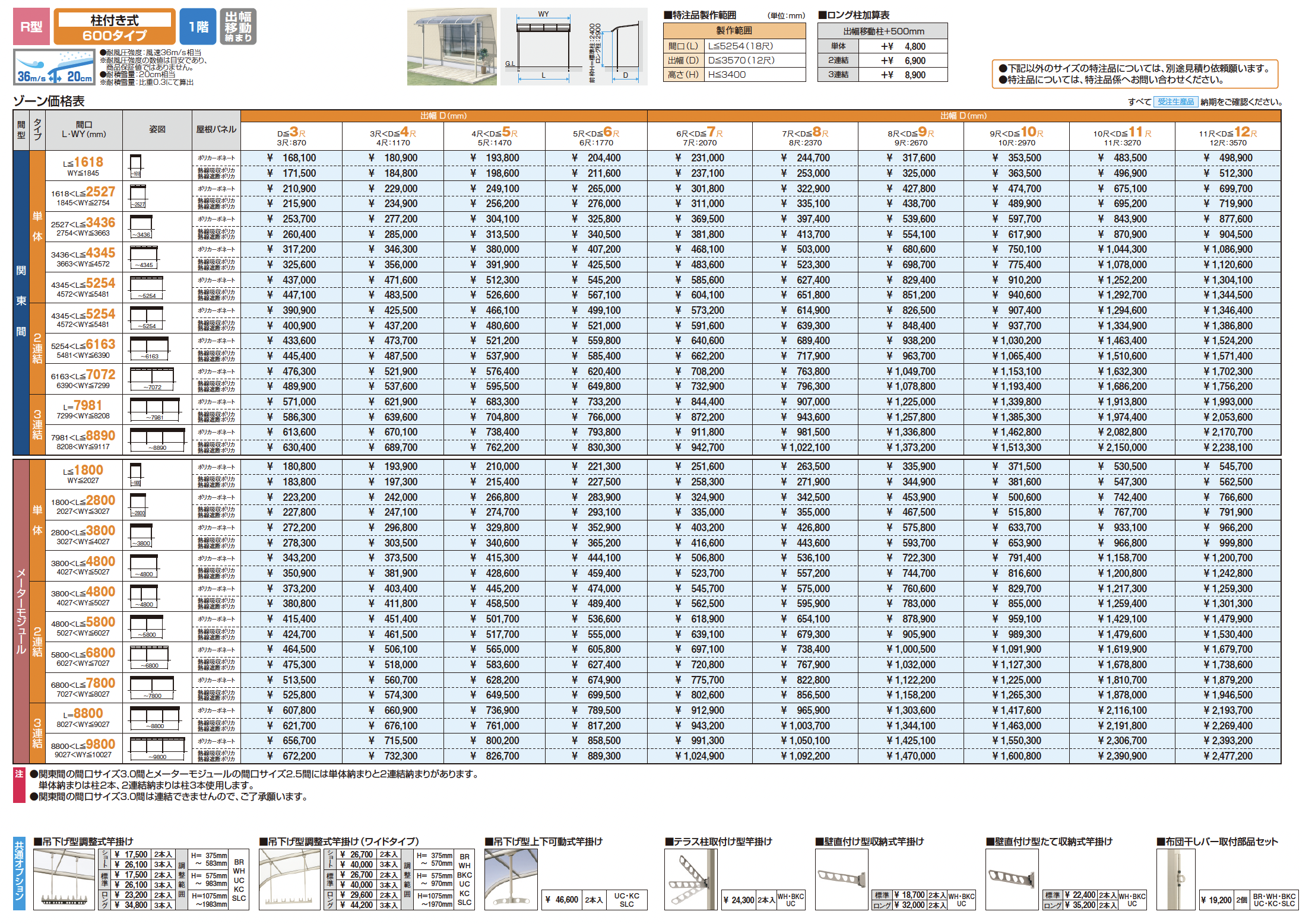Click the terrace roof product photo
This screenshot has width=1312, height=924.
click(452, 47)
